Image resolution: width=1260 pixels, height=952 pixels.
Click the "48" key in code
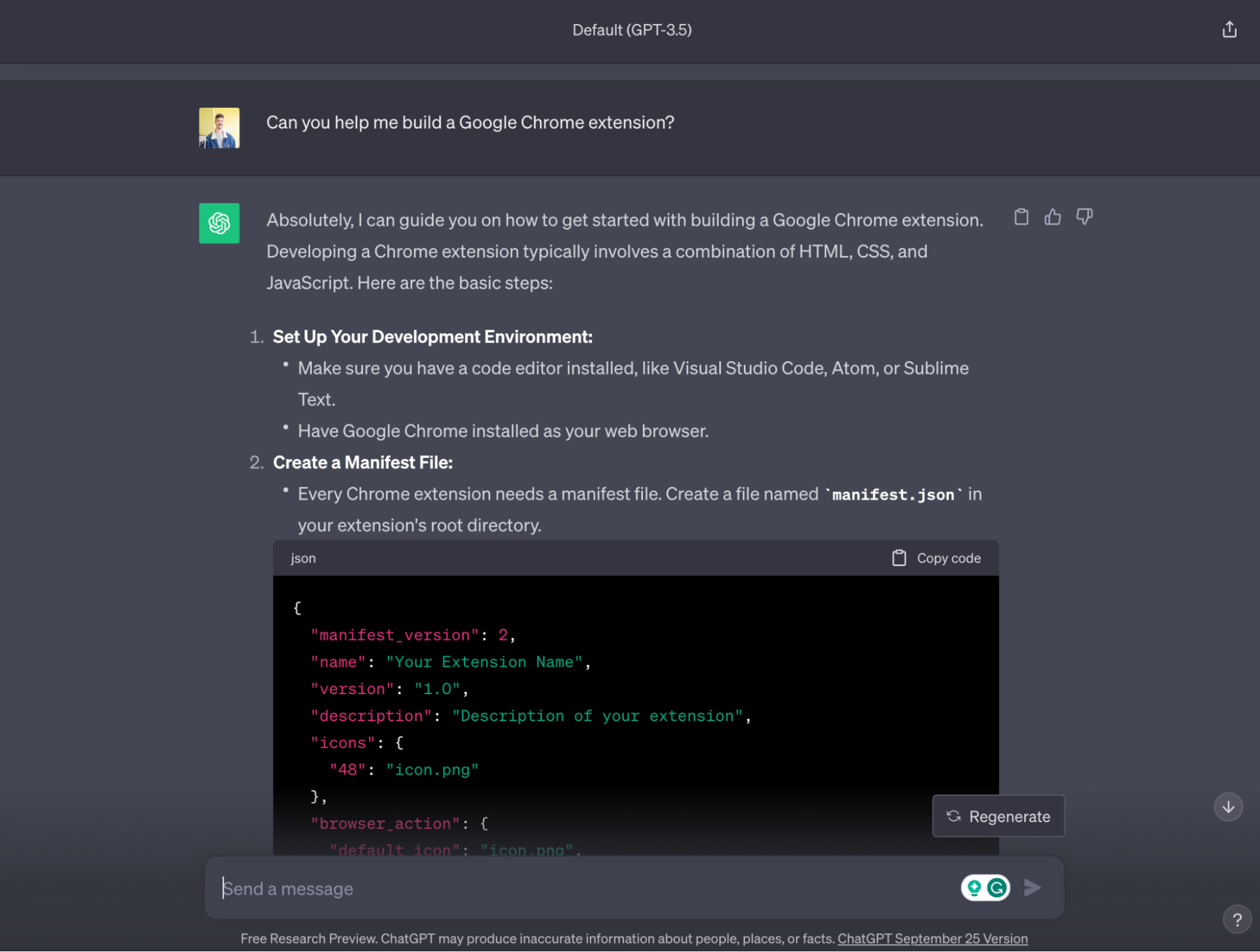click(348, 770)
